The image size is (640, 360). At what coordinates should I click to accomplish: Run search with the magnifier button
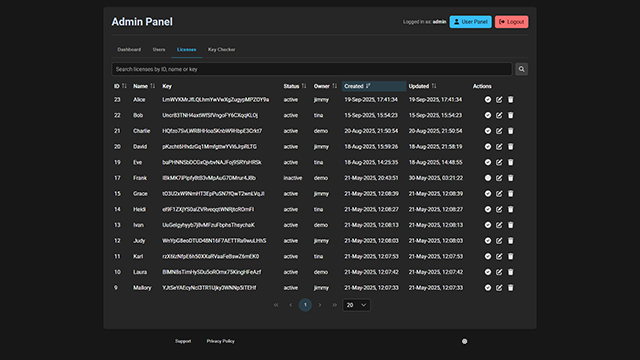(x=521, y=69)
